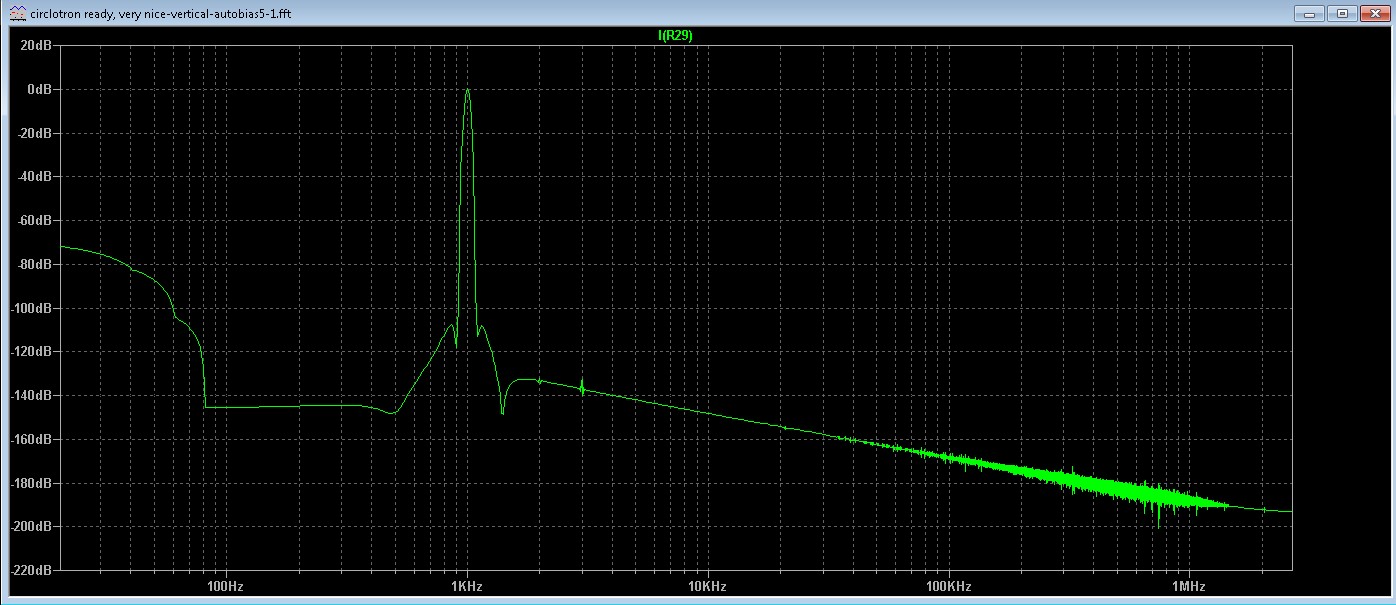Click the 0dB vertical axis label
This screenshot has height=605, width=1396.
[x=38, y=89]
